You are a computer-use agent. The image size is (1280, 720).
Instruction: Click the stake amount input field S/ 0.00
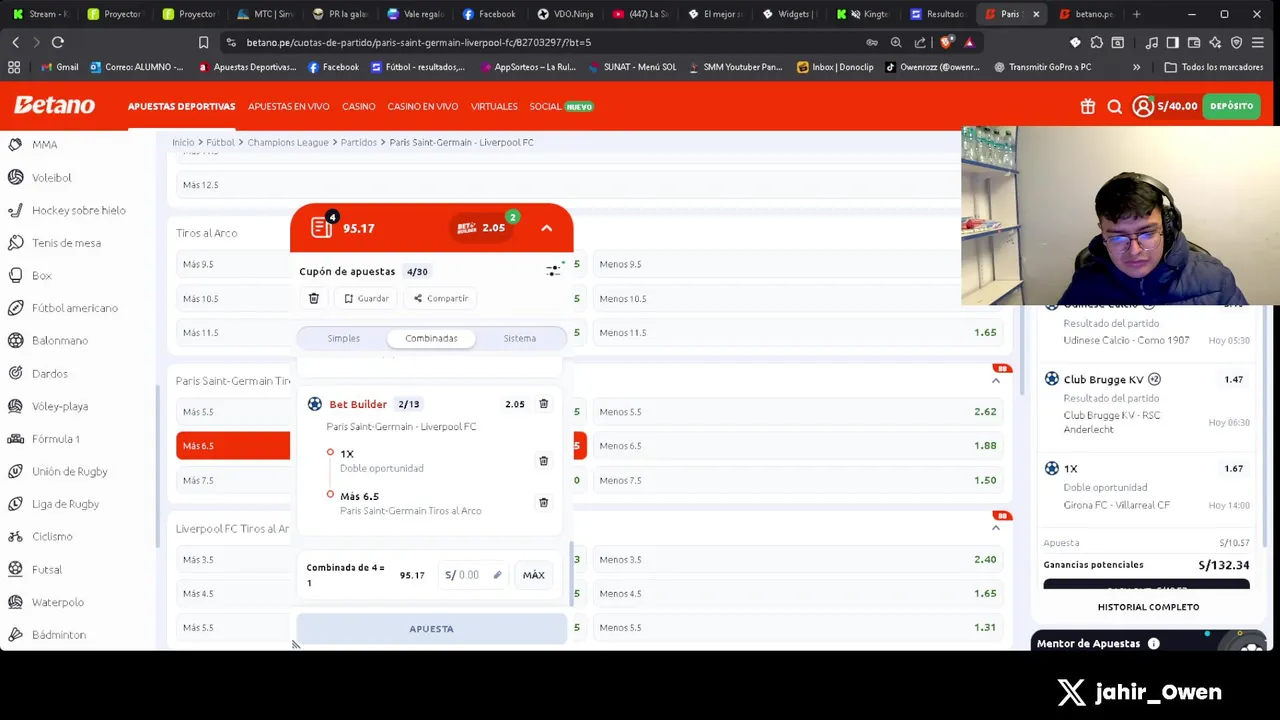click(474, 575)
